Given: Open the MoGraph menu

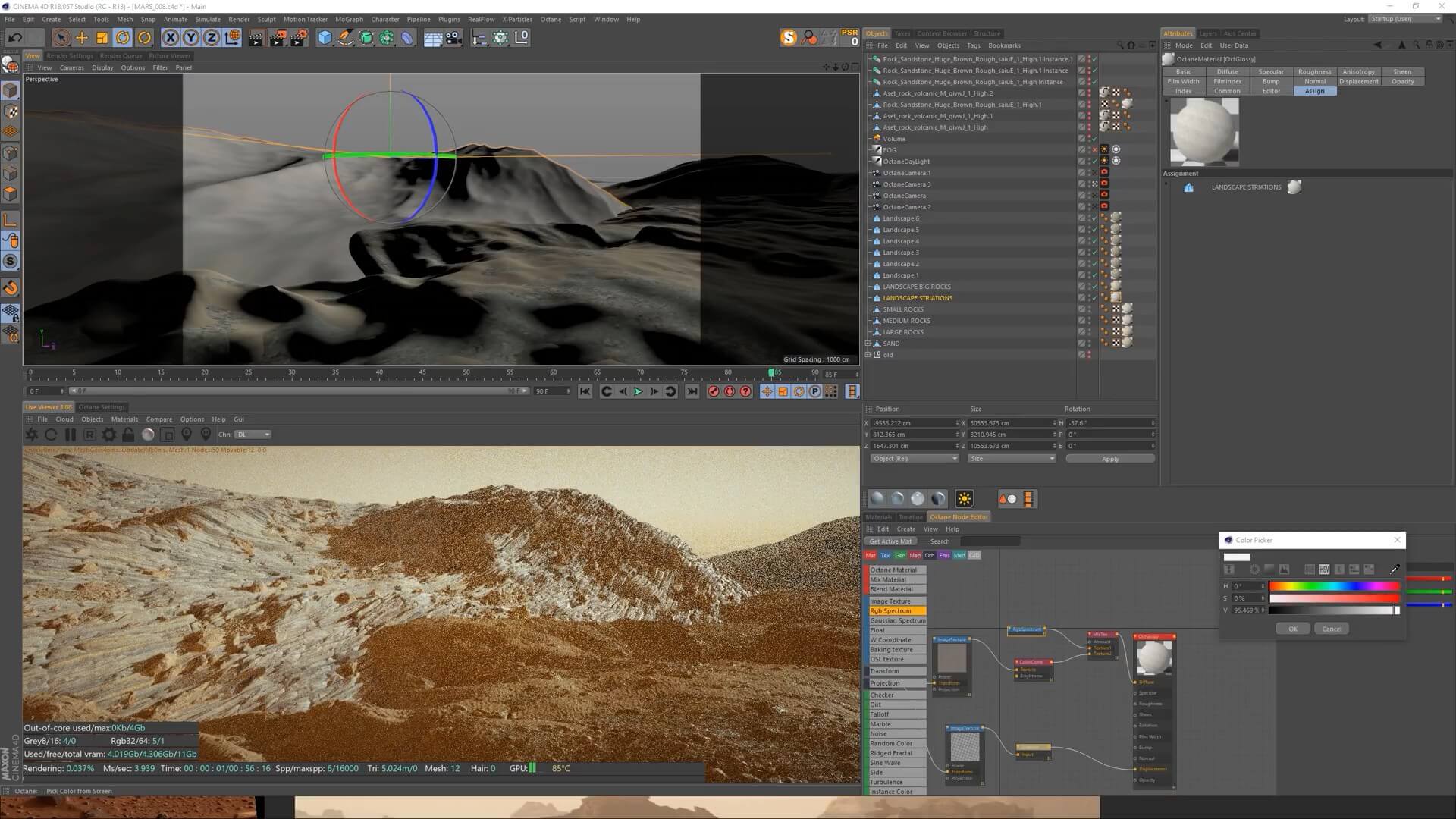Looking at the screenshot, I should (349, 20).
